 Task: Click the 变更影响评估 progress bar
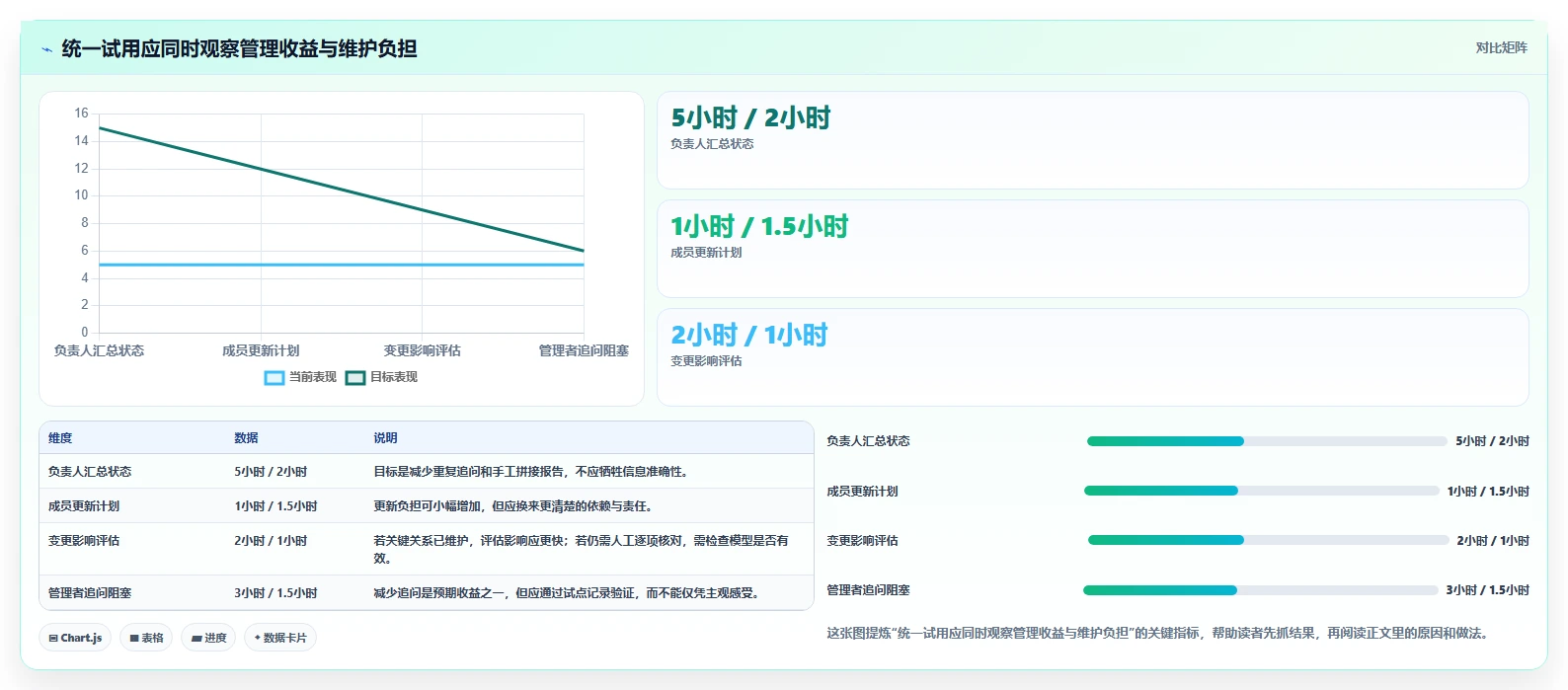click(x=1268, y=540)
